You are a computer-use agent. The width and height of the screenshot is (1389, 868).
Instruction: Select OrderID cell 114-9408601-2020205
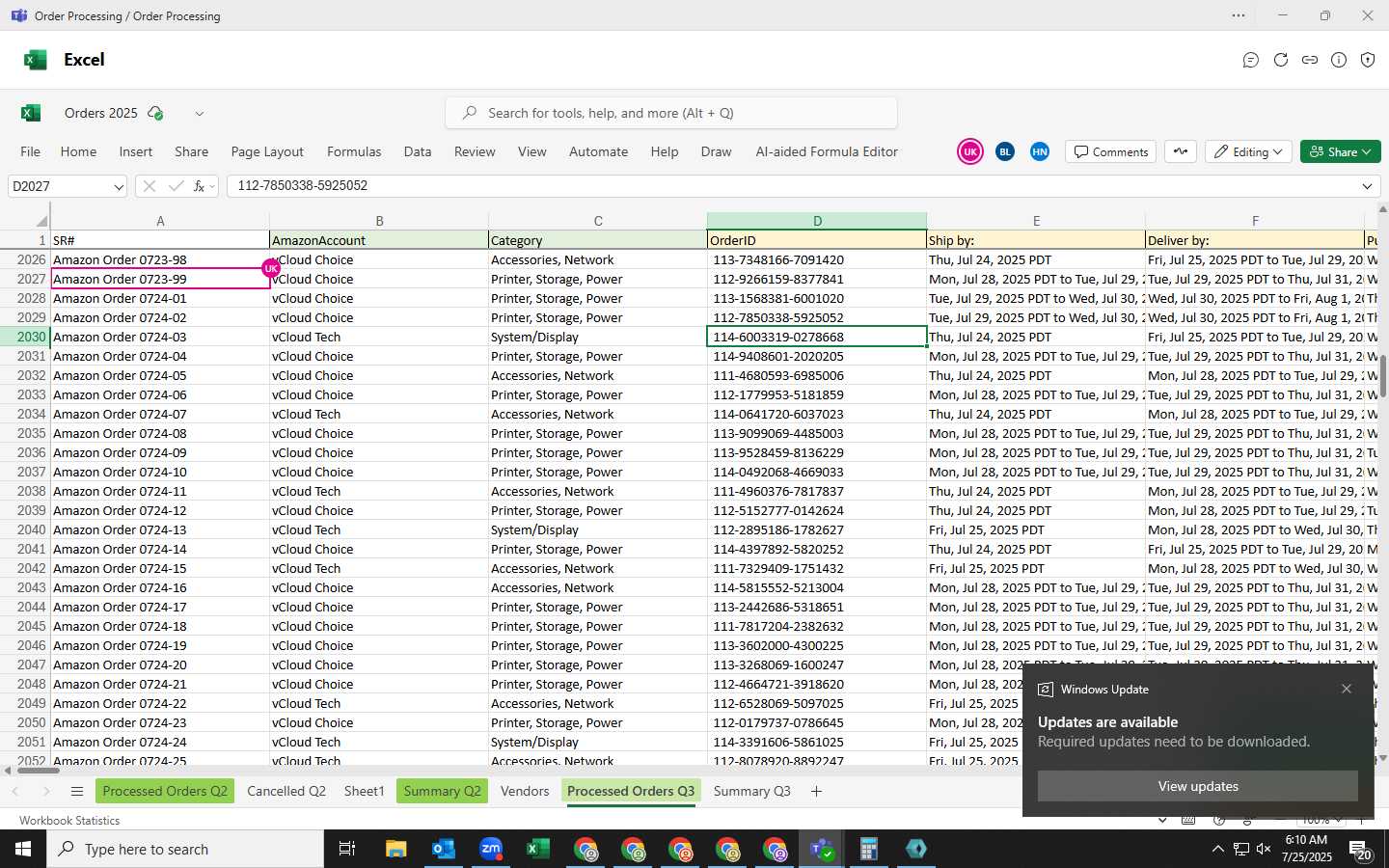817,356
